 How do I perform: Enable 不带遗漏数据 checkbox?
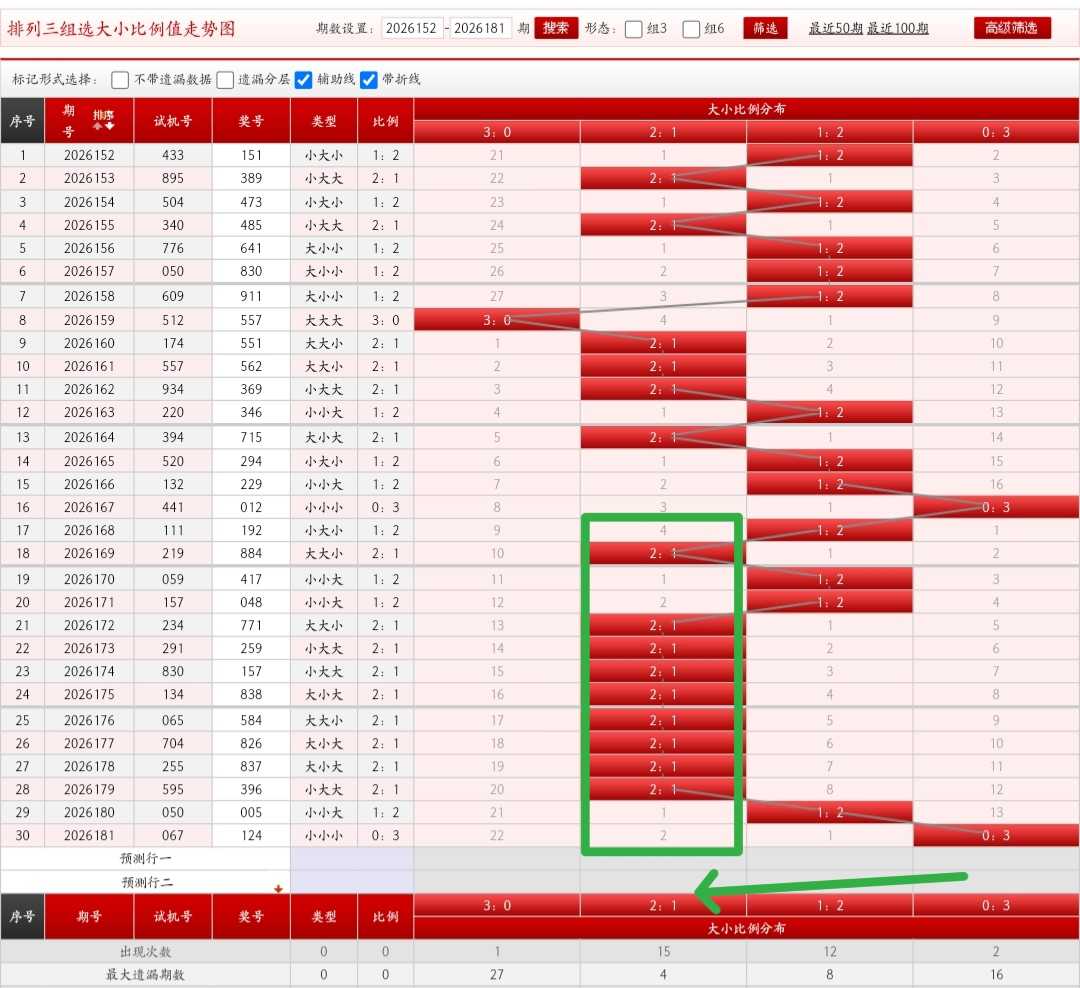click(x=120, y=80)
